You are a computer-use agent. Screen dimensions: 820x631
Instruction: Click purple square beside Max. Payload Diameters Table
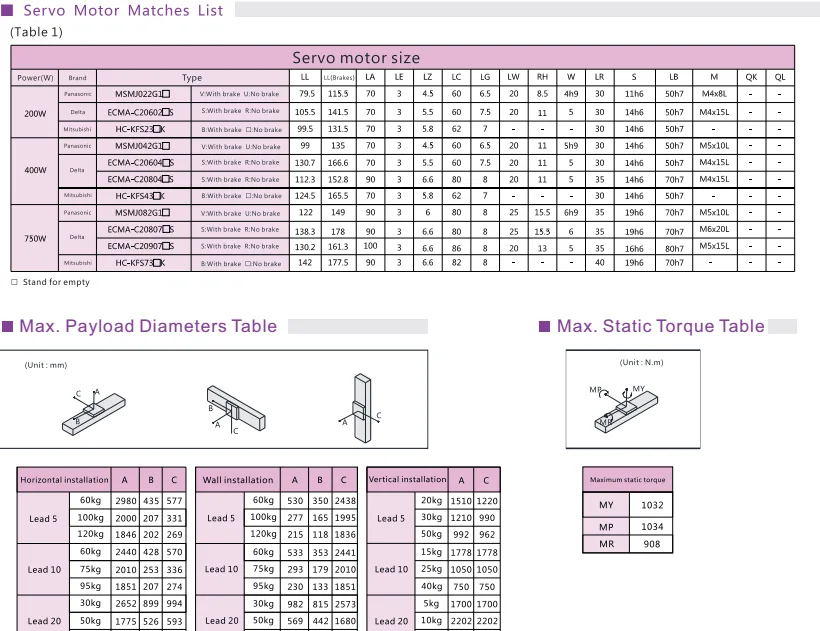point(7,326)
